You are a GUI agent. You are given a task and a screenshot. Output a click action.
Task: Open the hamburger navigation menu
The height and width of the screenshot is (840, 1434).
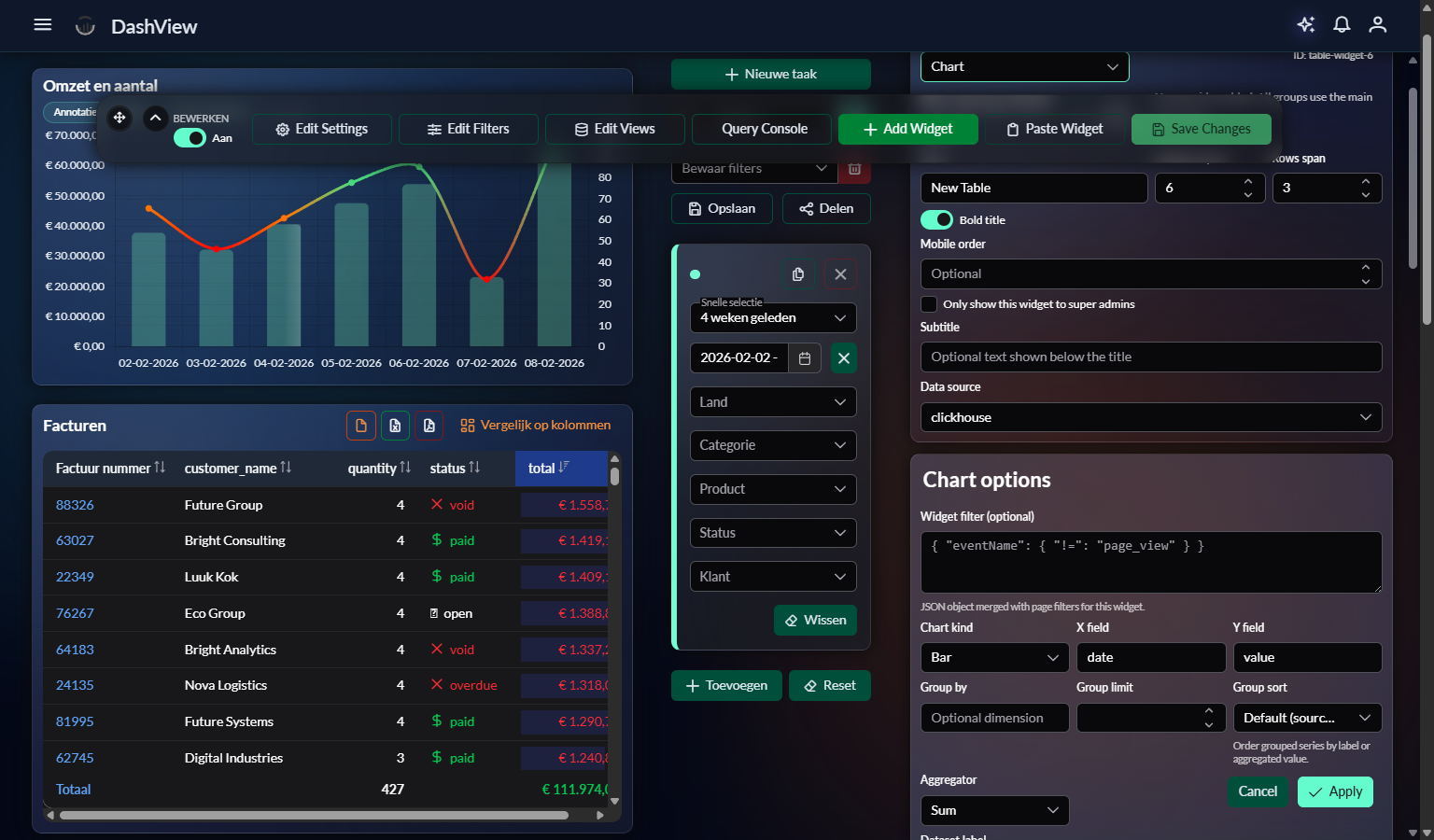point(42,24)
